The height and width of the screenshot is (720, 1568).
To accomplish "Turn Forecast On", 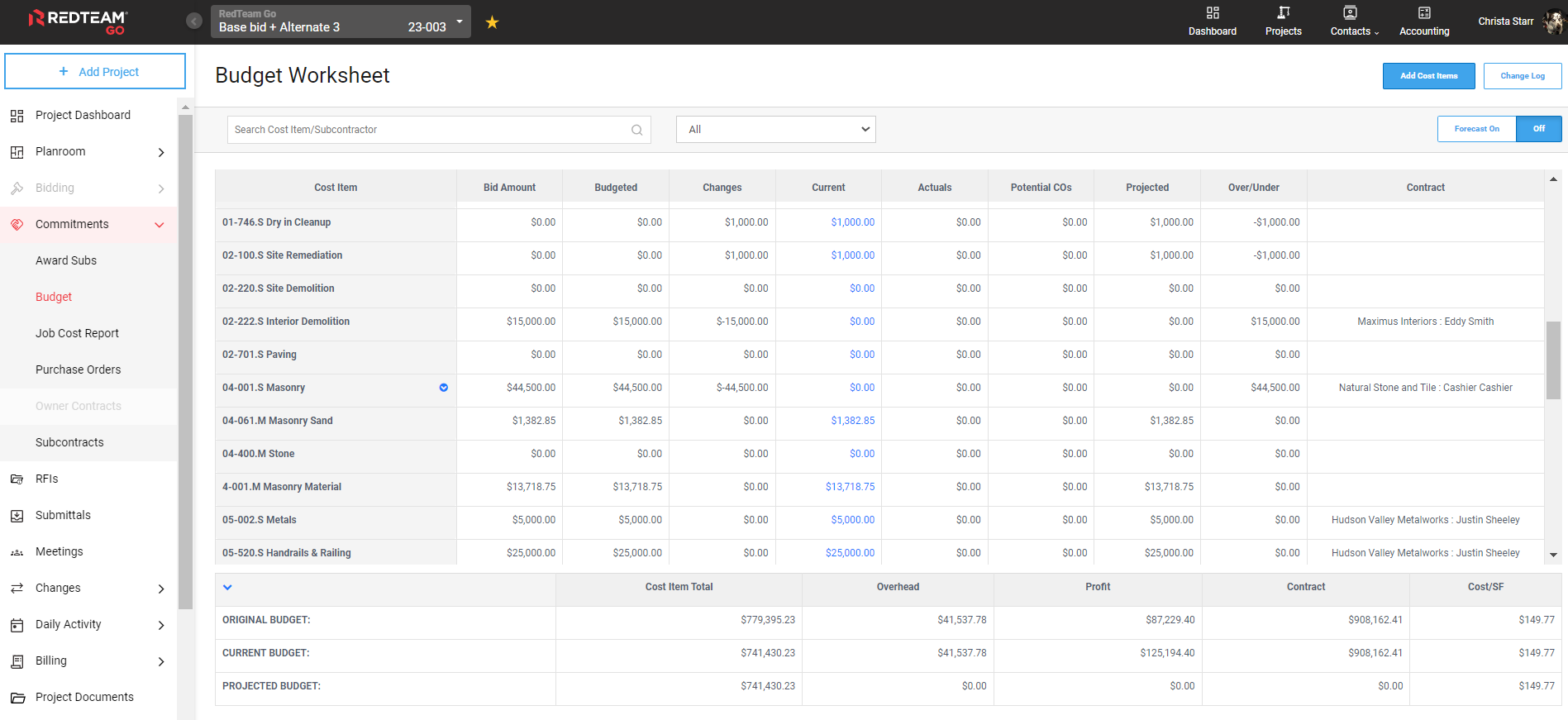I will click(x=1476, y=129).
